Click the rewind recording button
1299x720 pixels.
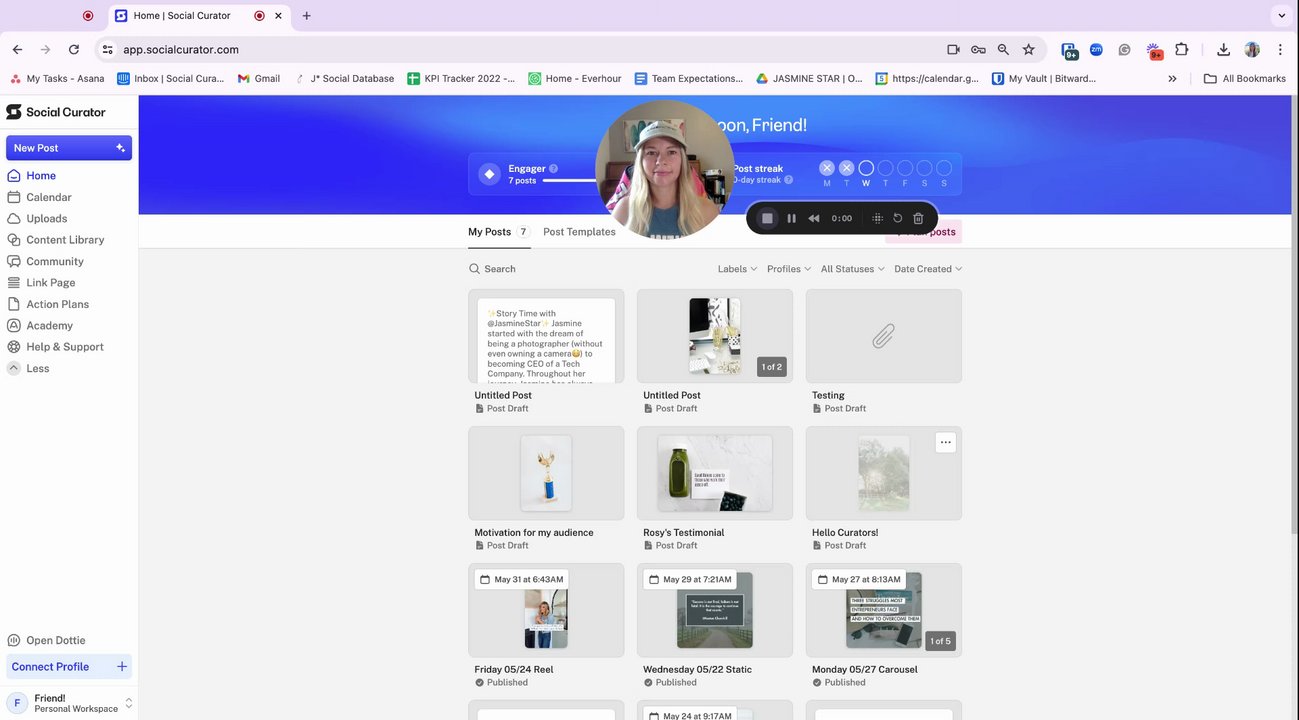coord(814,218)
